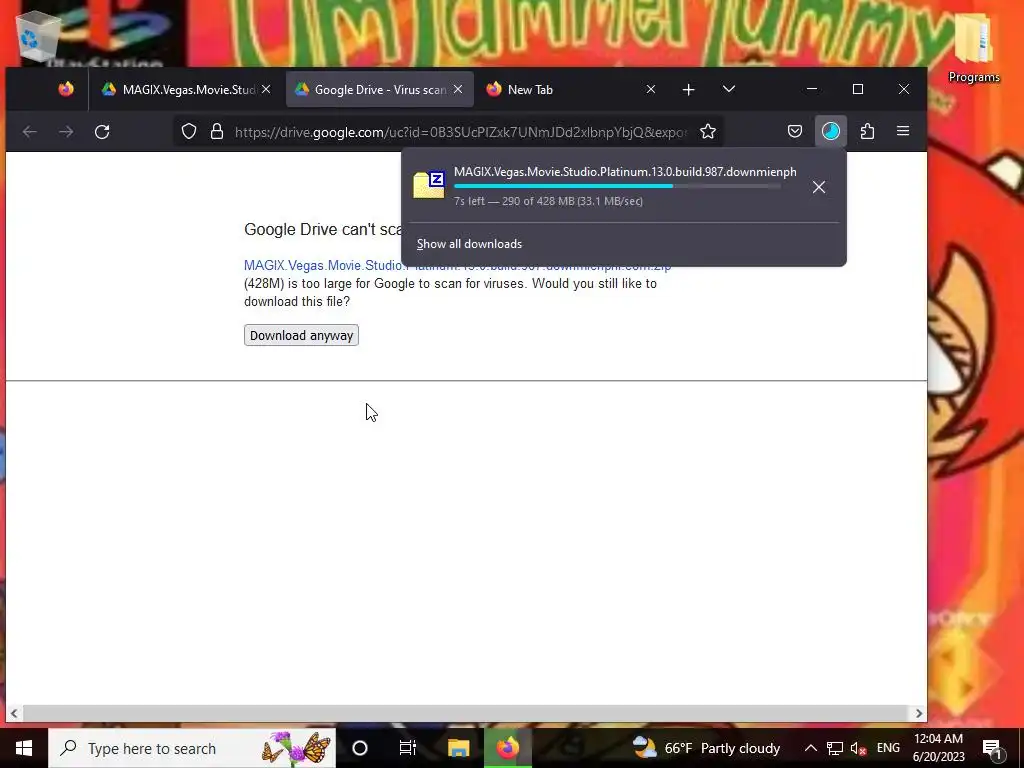Open the 66°F Partly cloudy weather widget
Viewport: 1024px width, 768px height.
click(707, 748)
